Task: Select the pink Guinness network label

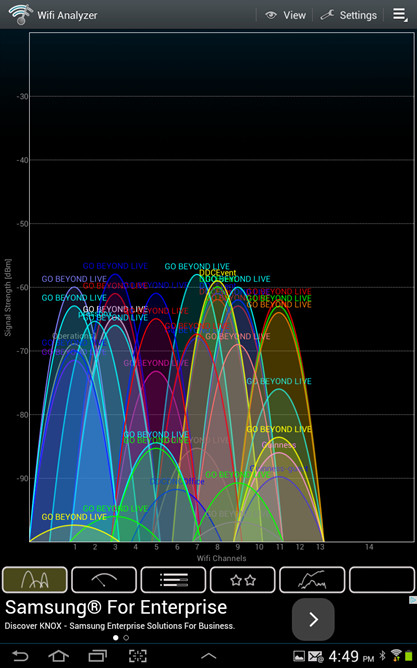Action: 279,445
